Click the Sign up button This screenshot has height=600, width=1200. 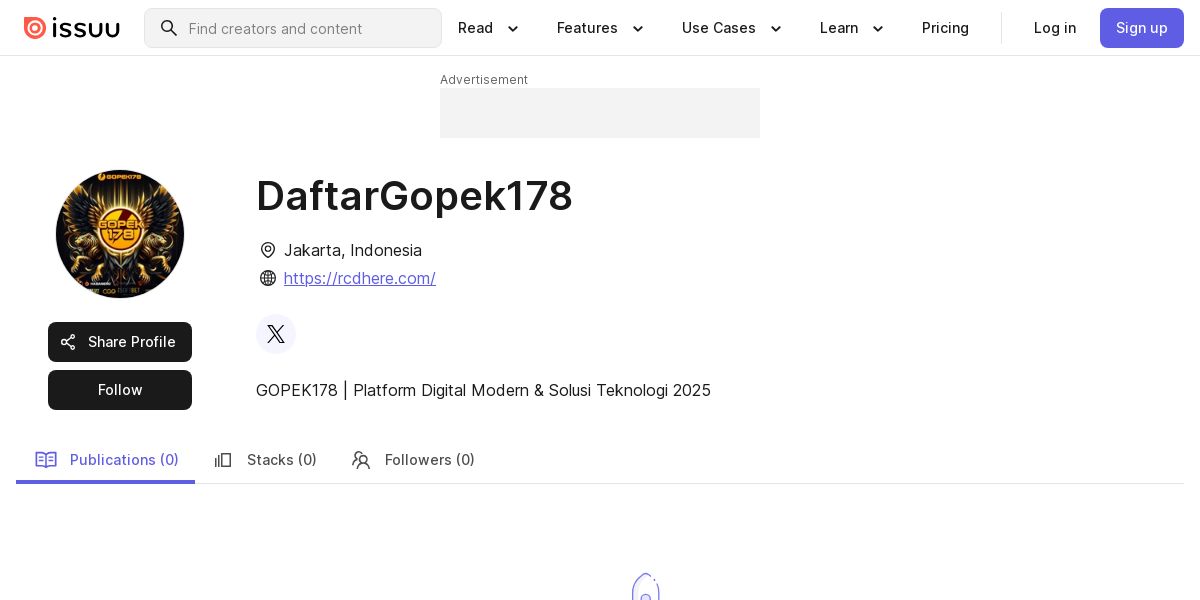1142,28
